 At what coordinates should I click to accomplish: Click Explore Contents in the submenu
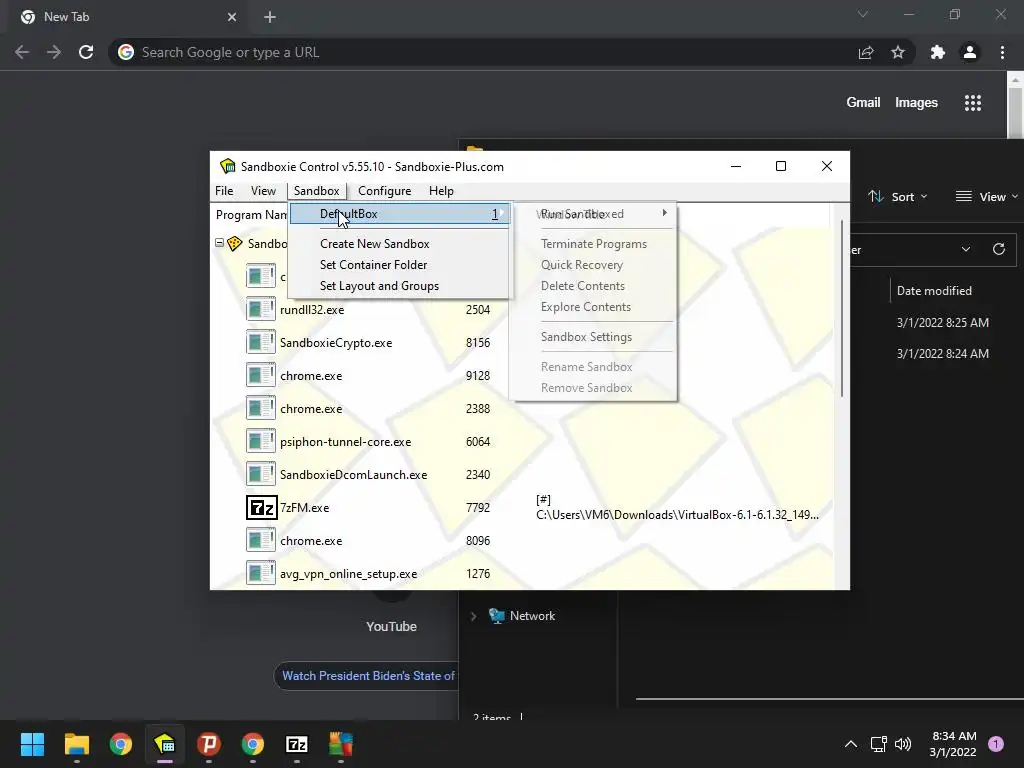pyautogui.click(x=586, y=307)
